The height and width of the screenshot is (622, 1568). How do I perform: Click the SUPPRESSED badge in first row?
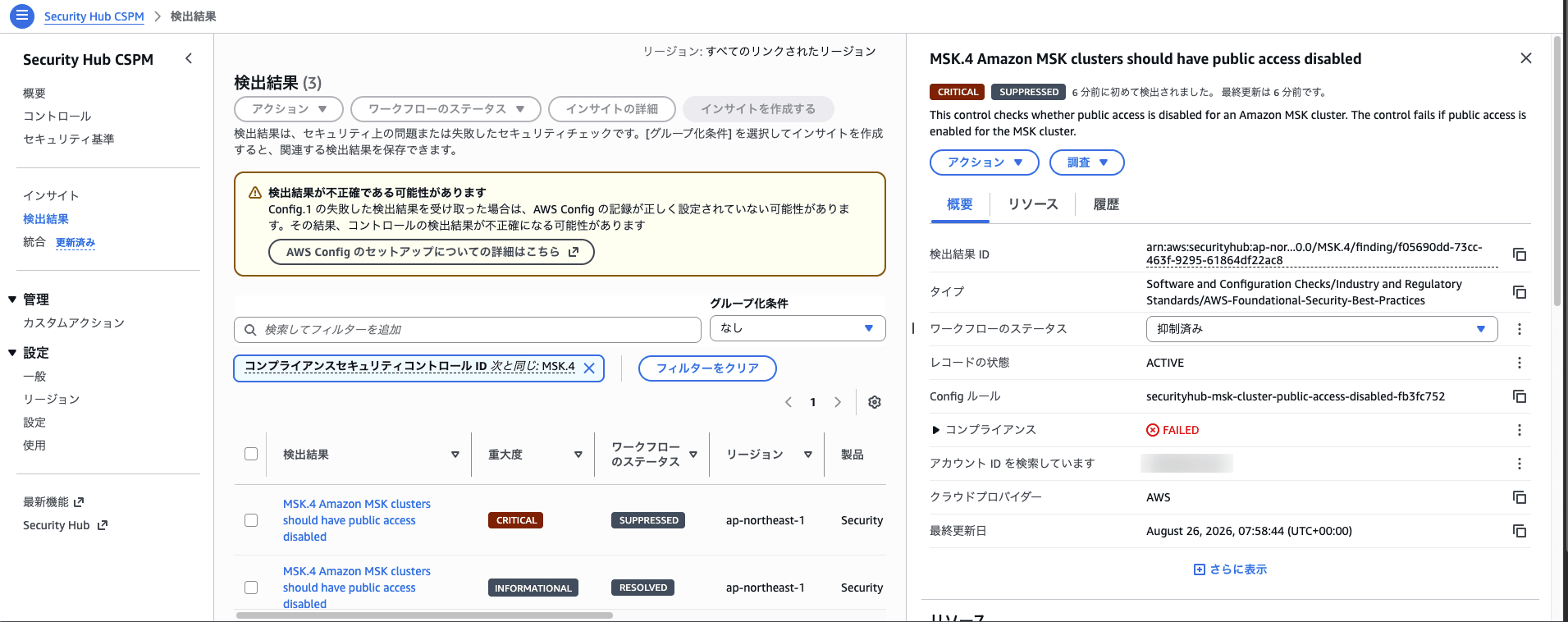648,520
